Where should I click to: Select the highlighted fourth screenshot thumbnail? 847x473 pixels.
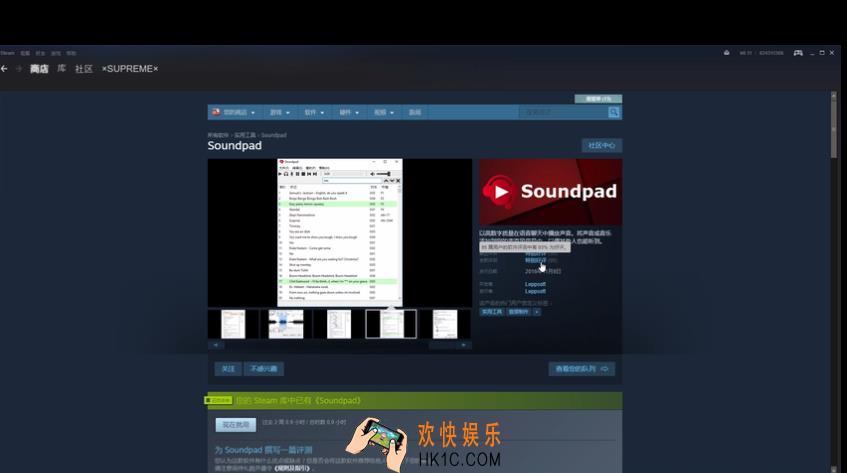(x=391, y=324)
